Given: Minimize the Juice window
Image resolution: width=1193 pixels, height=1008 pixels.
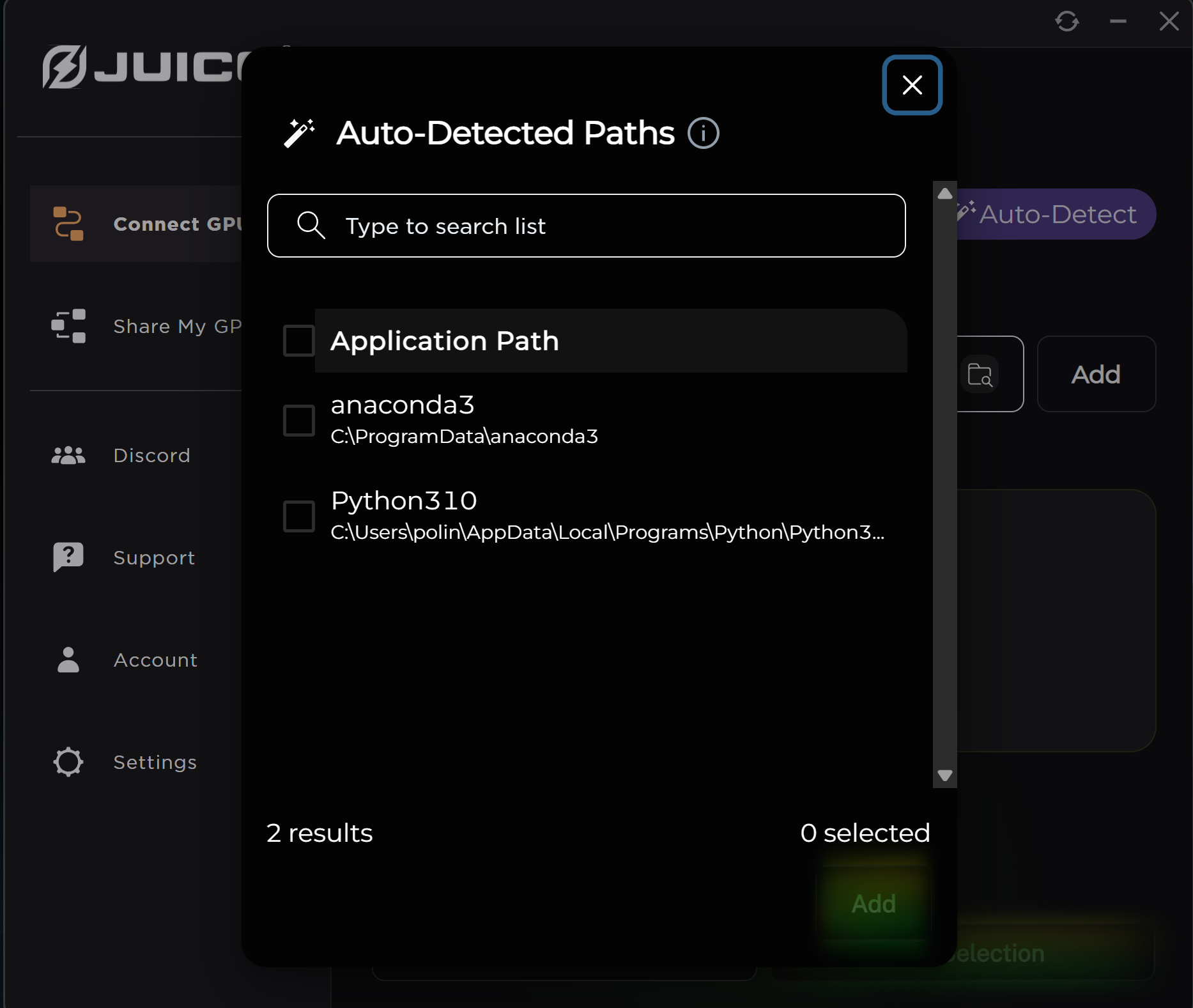Looking at the screenshot, I should tap(1118, 21).
